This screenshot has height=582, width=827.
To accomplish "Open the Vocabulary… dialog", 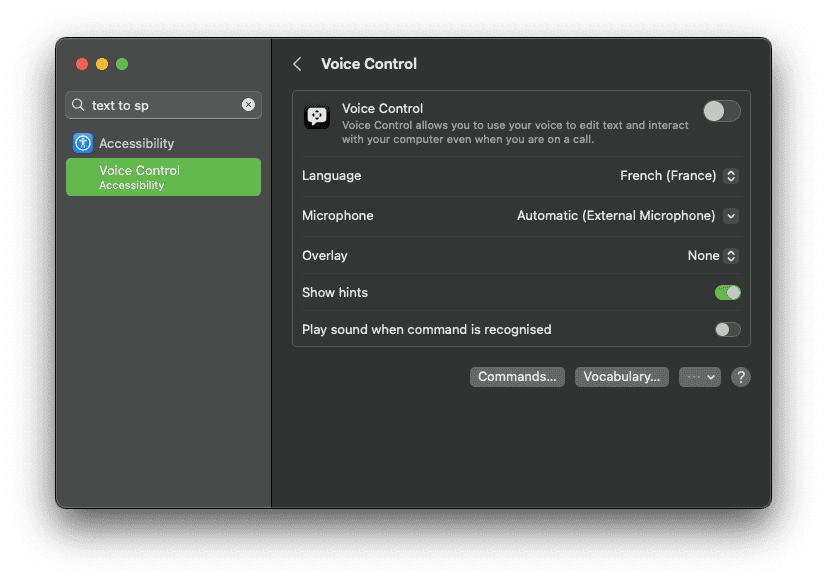I will (x=621, y=377).
